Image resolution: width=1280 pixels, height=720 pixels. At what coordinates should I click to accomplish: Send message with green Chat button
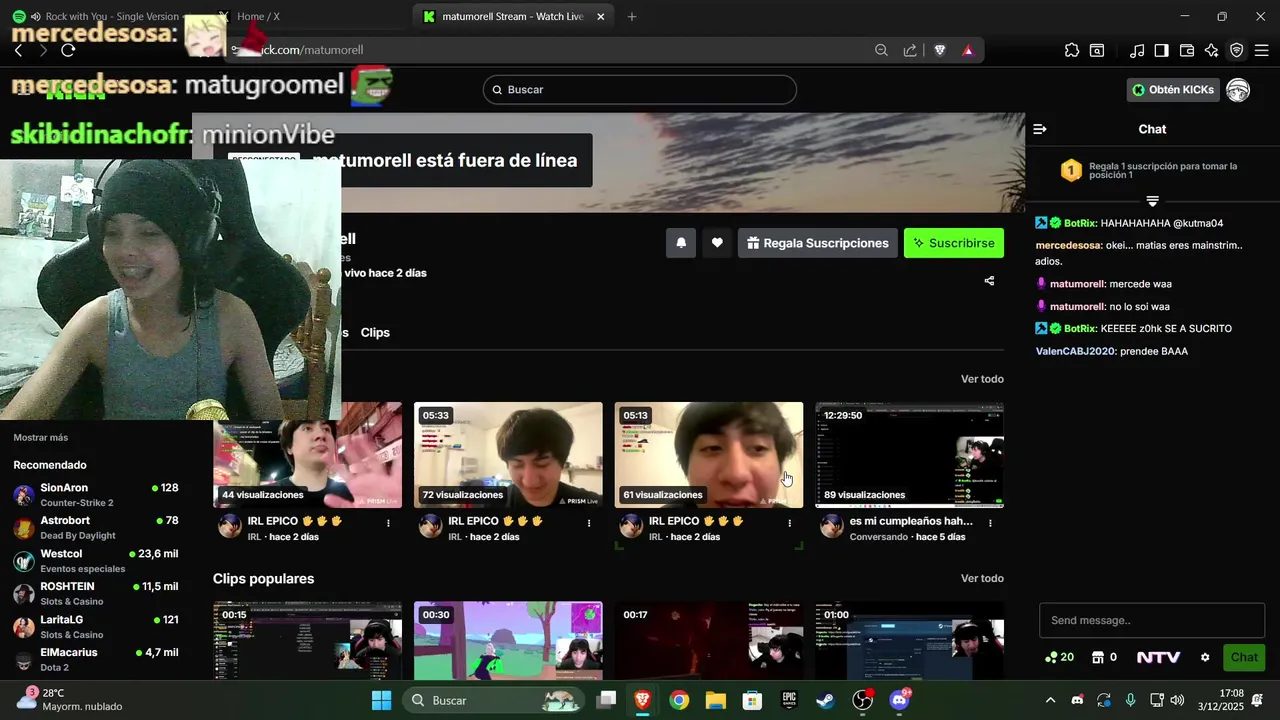pyautogui.click(x=1244, y=657)
